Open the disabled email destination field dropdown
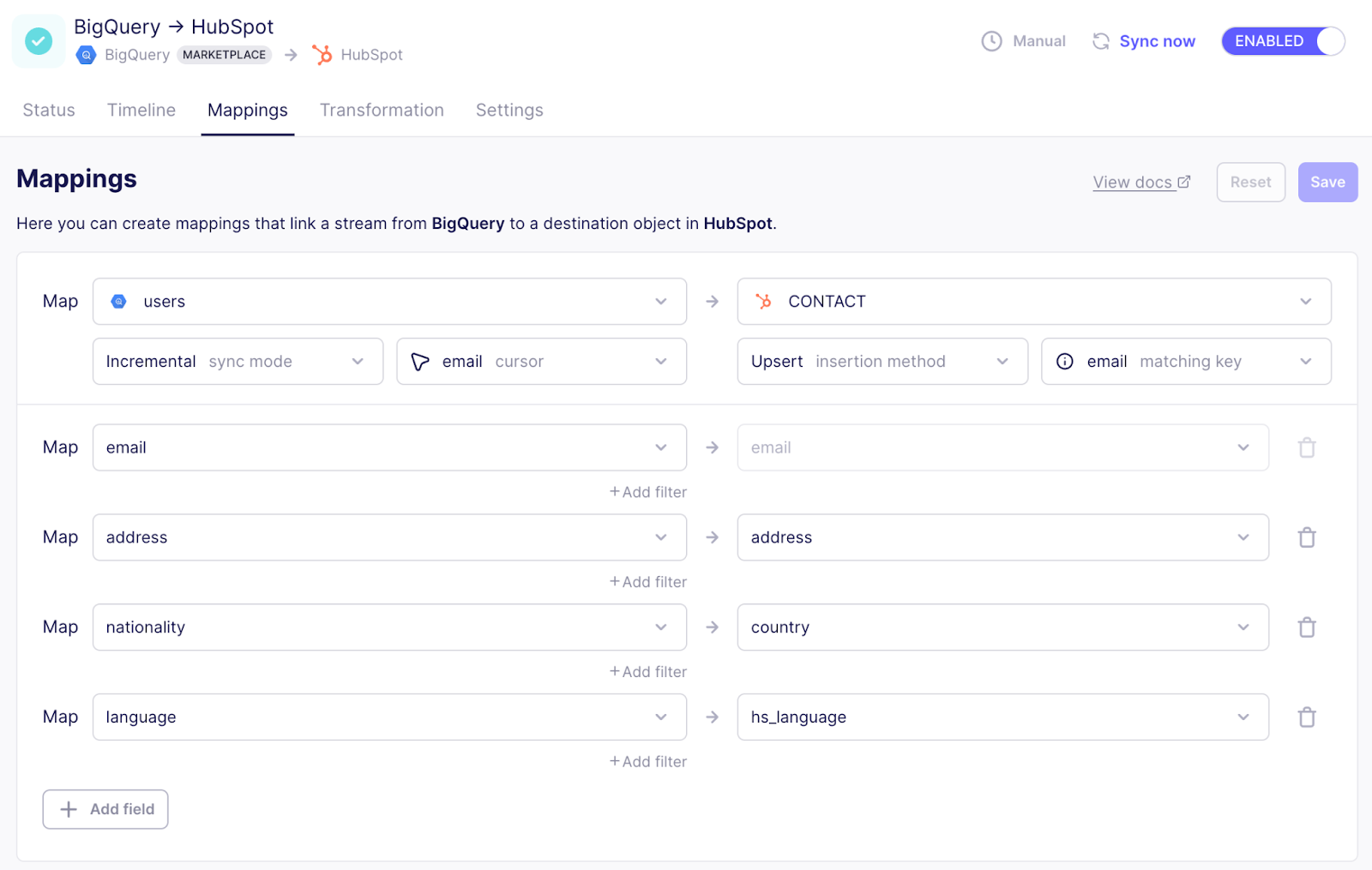 coord(1002,447)
